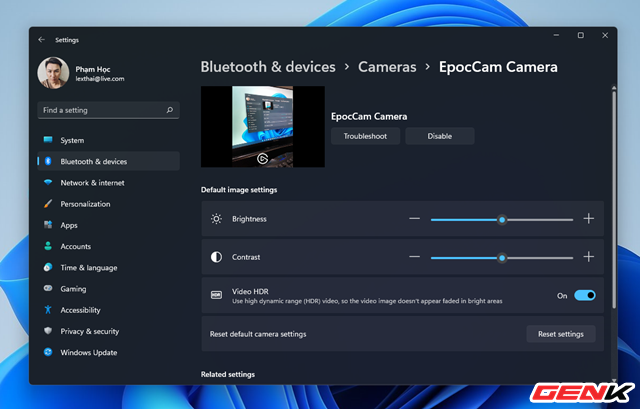Image resolution: width=640 pixels, height=409 pixels.
Task: Click the Disable camera button
Action: 440,136
